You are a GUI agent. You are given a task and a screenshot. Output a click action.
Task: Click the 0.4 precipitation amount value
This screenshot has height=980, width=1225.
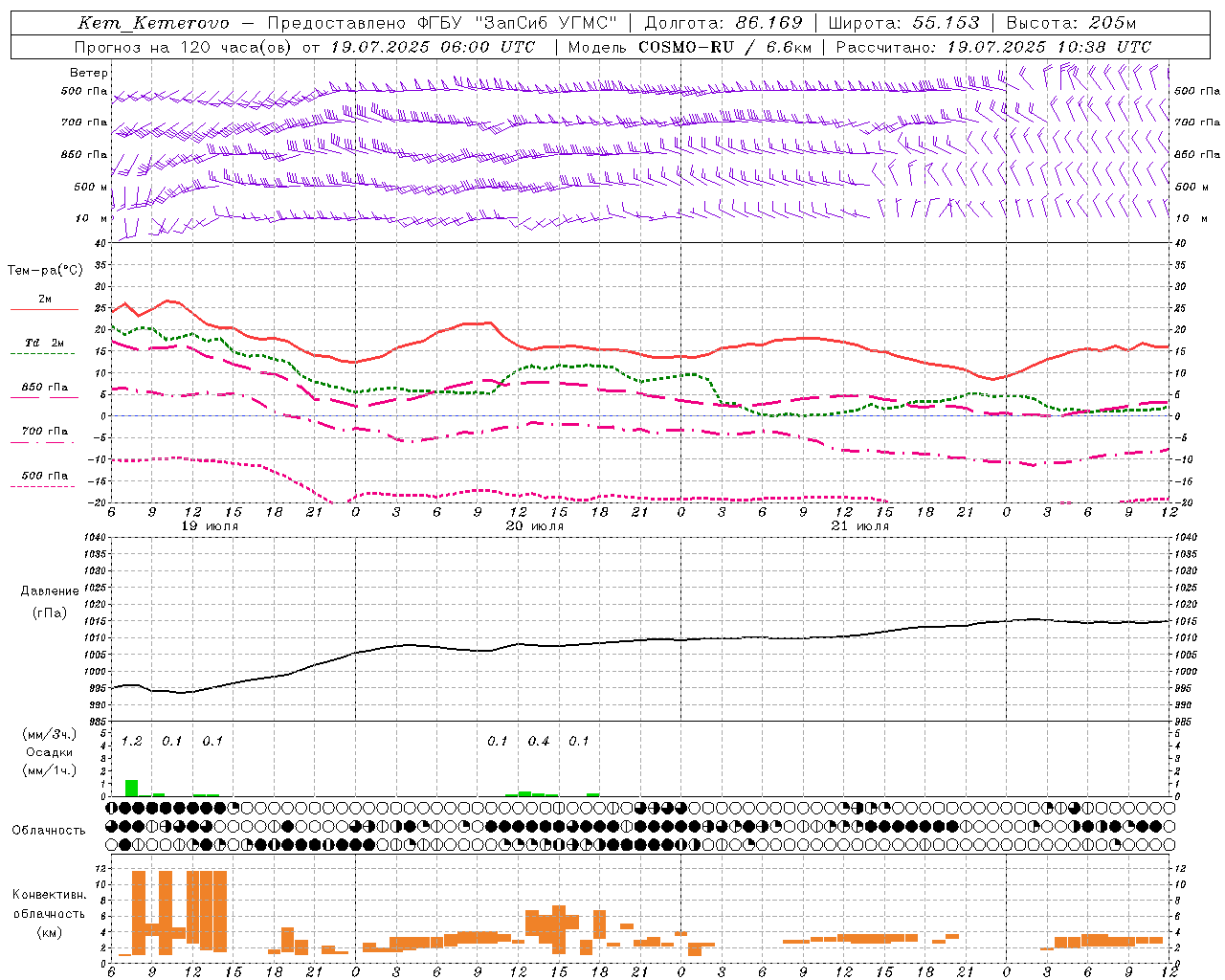pos(539,741)
